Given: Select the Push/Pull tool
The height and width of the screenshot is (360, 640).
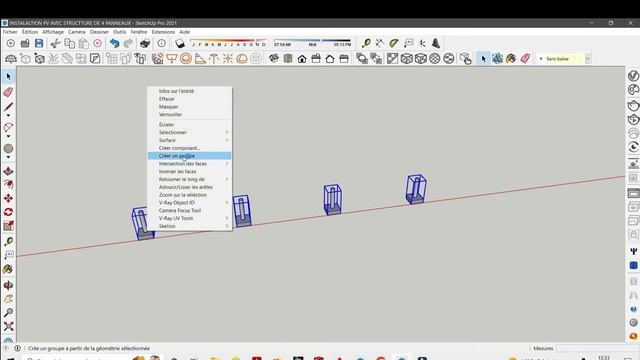Looking at the screenshot, I should click(9, 171).
